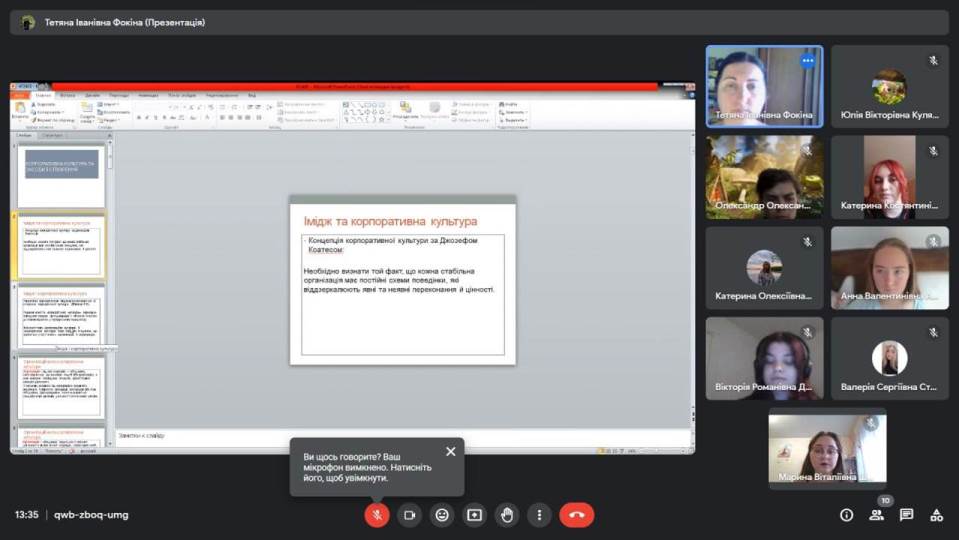Toggle the camera on or off
959x540 pixels.
(409, 515)
